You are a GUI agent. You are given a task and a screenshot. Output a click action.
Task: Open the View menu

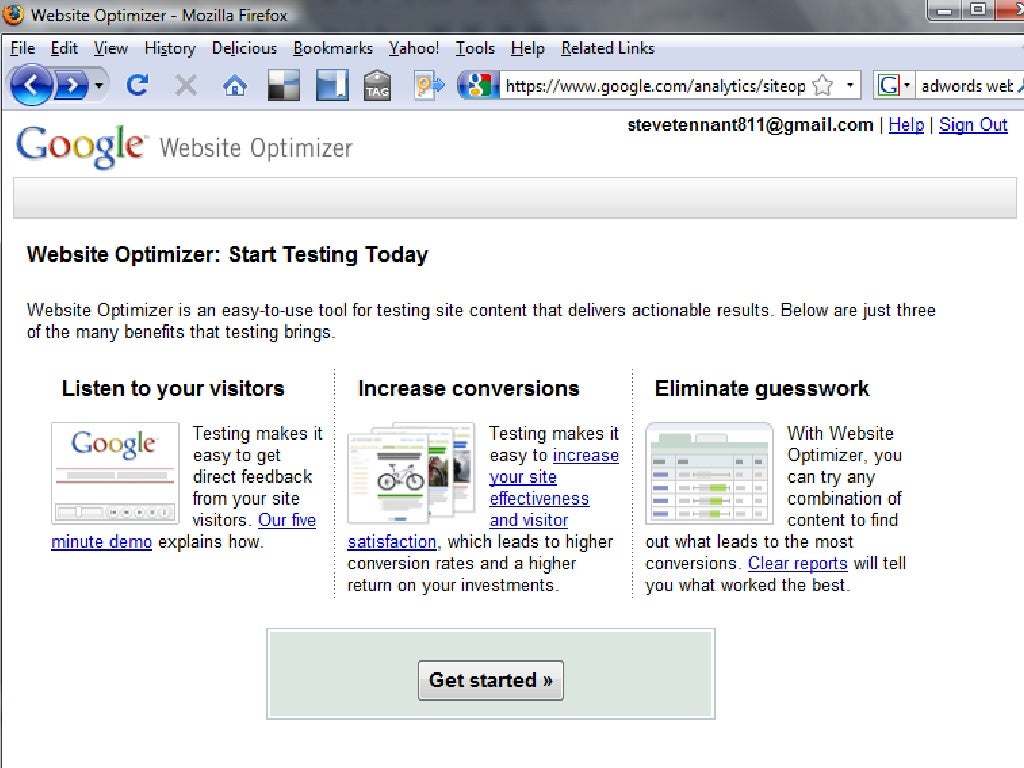[x=110, y=48]
